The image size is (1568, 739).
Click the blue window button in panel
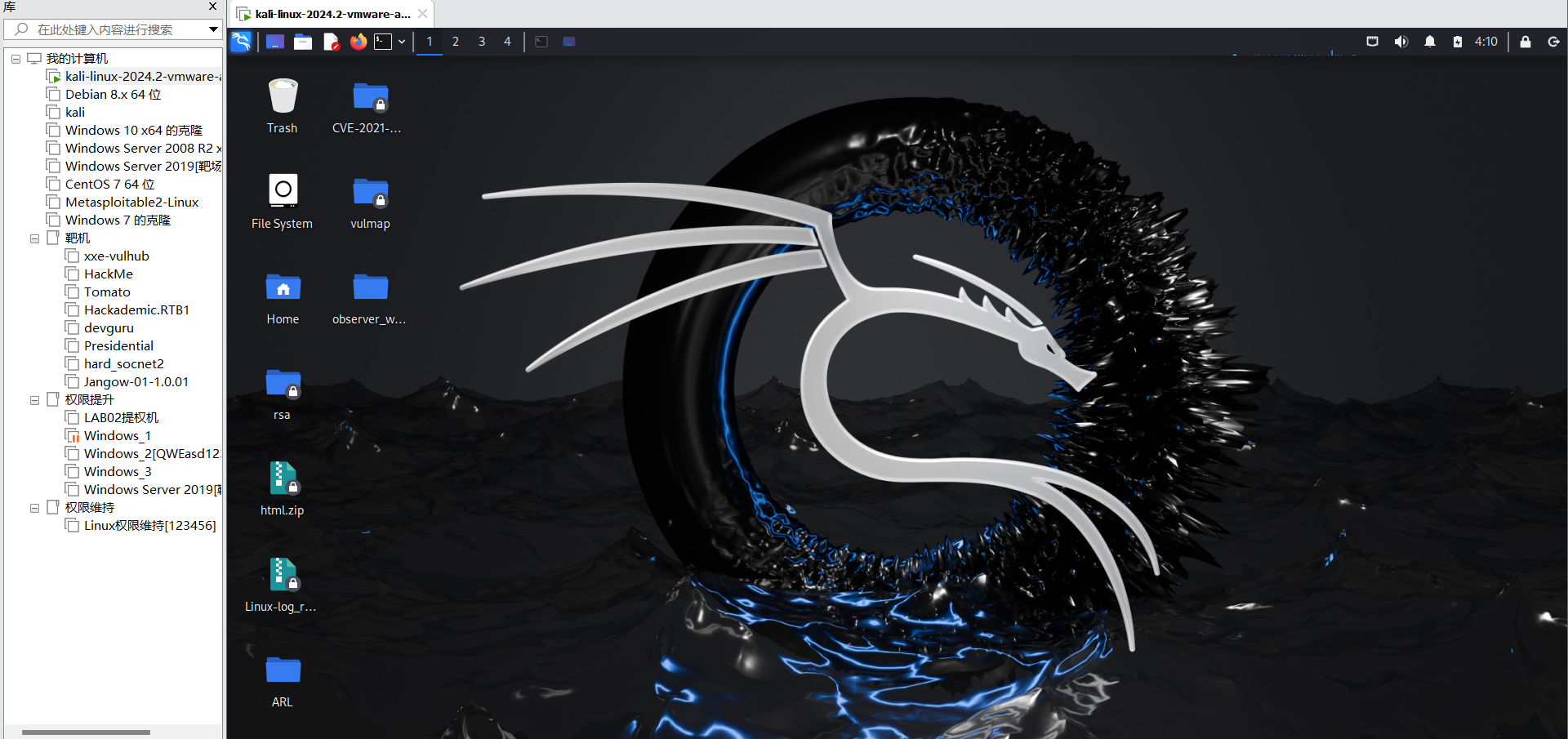[x=569, y=42]
